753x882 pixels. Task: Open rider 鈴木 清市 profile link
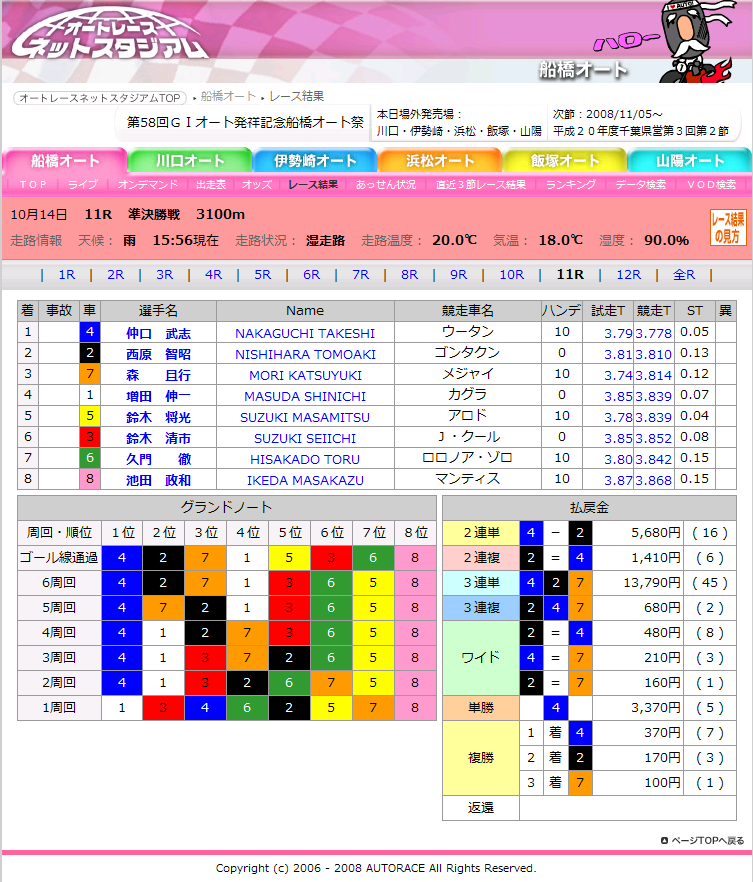coord(158,438)
